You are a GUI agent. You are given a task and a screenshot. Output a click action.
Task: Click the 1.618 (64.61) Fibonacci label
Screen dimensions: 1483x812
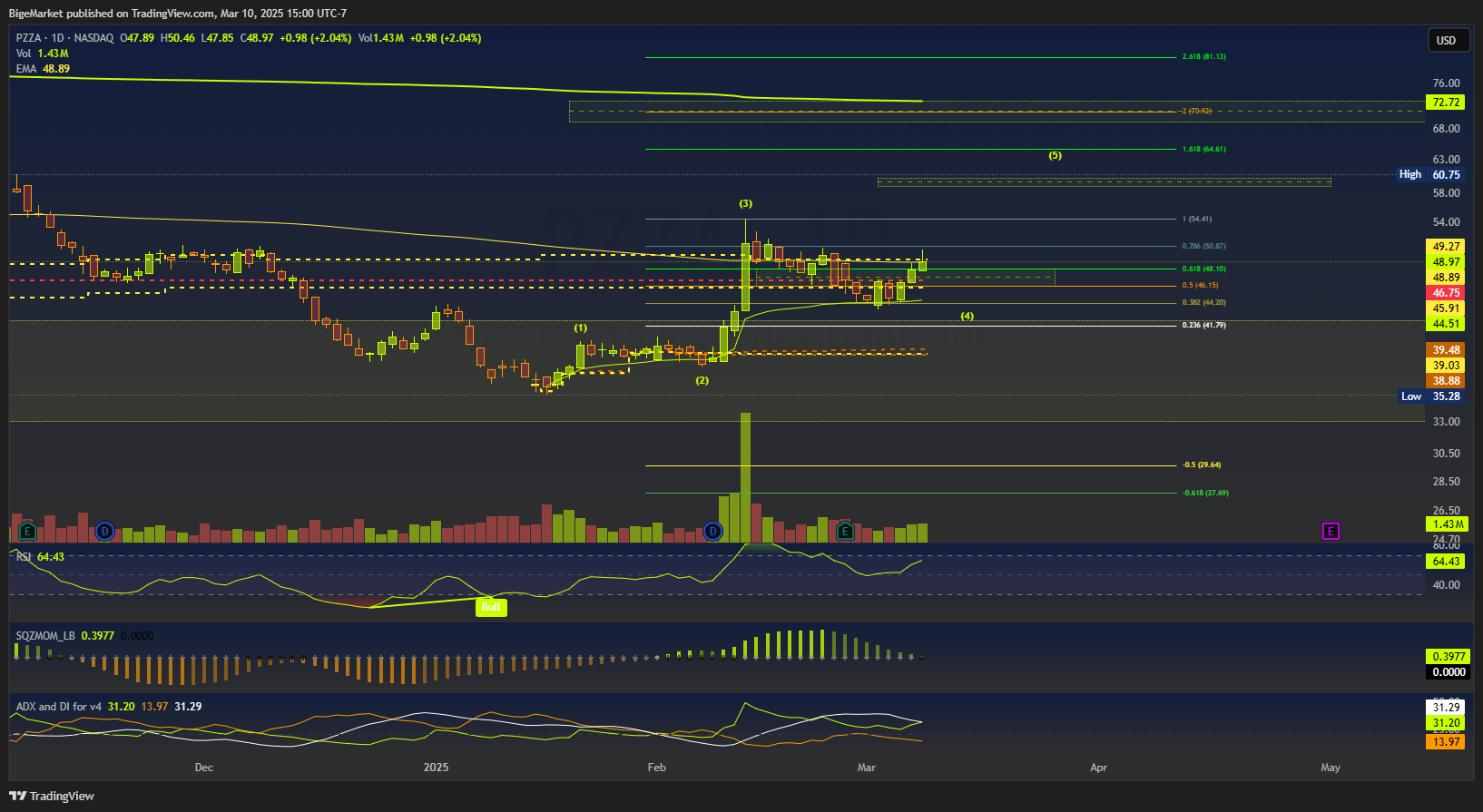point(1203,149)
